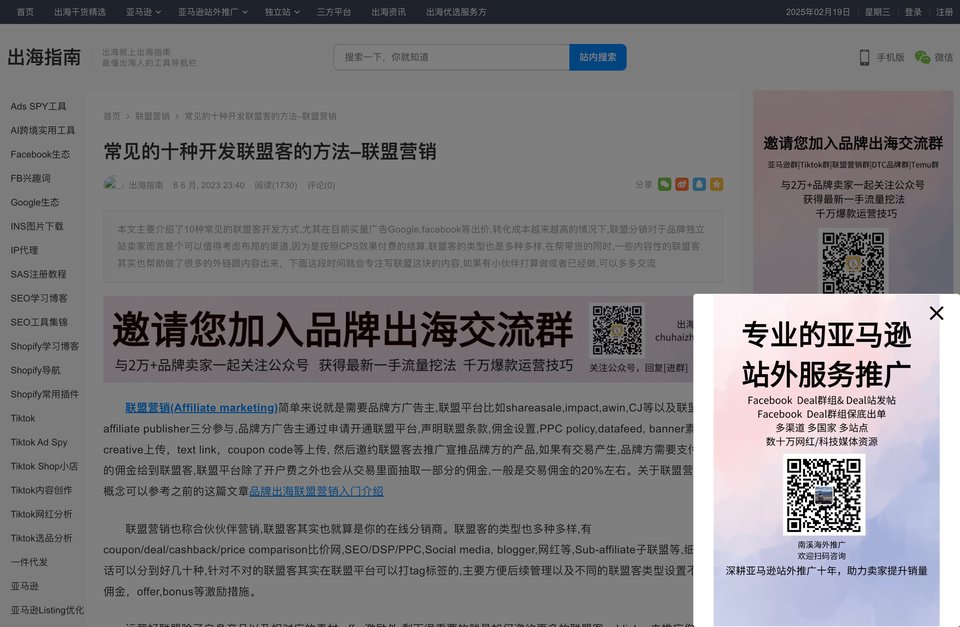This screenshot has height=627, width=960.
Task: Click the article author name 出海指南
Action: tap(146, 185)
